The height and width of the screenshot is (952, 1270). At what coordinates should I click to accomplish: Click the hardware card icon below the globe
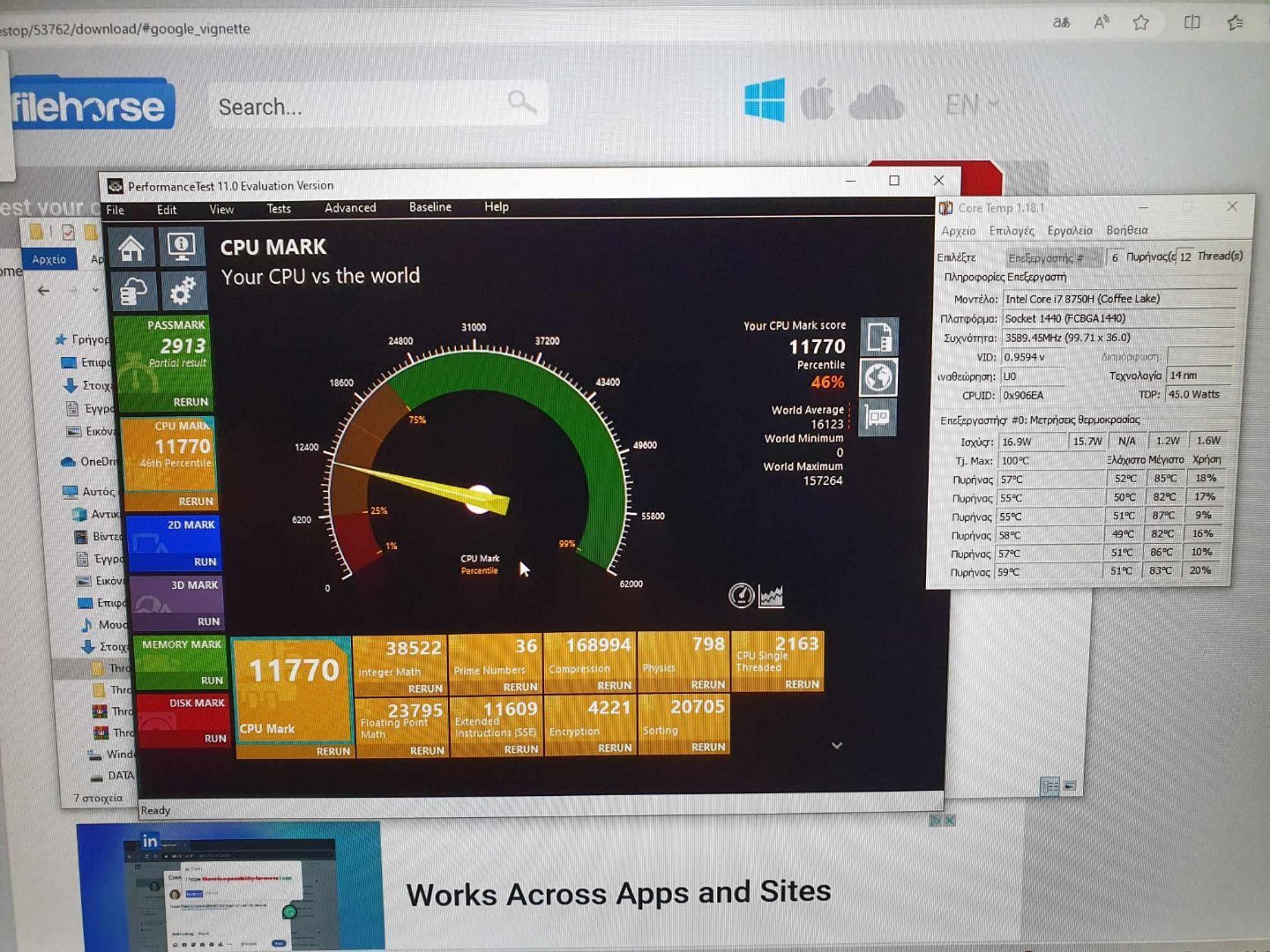(x=878, y=417)
